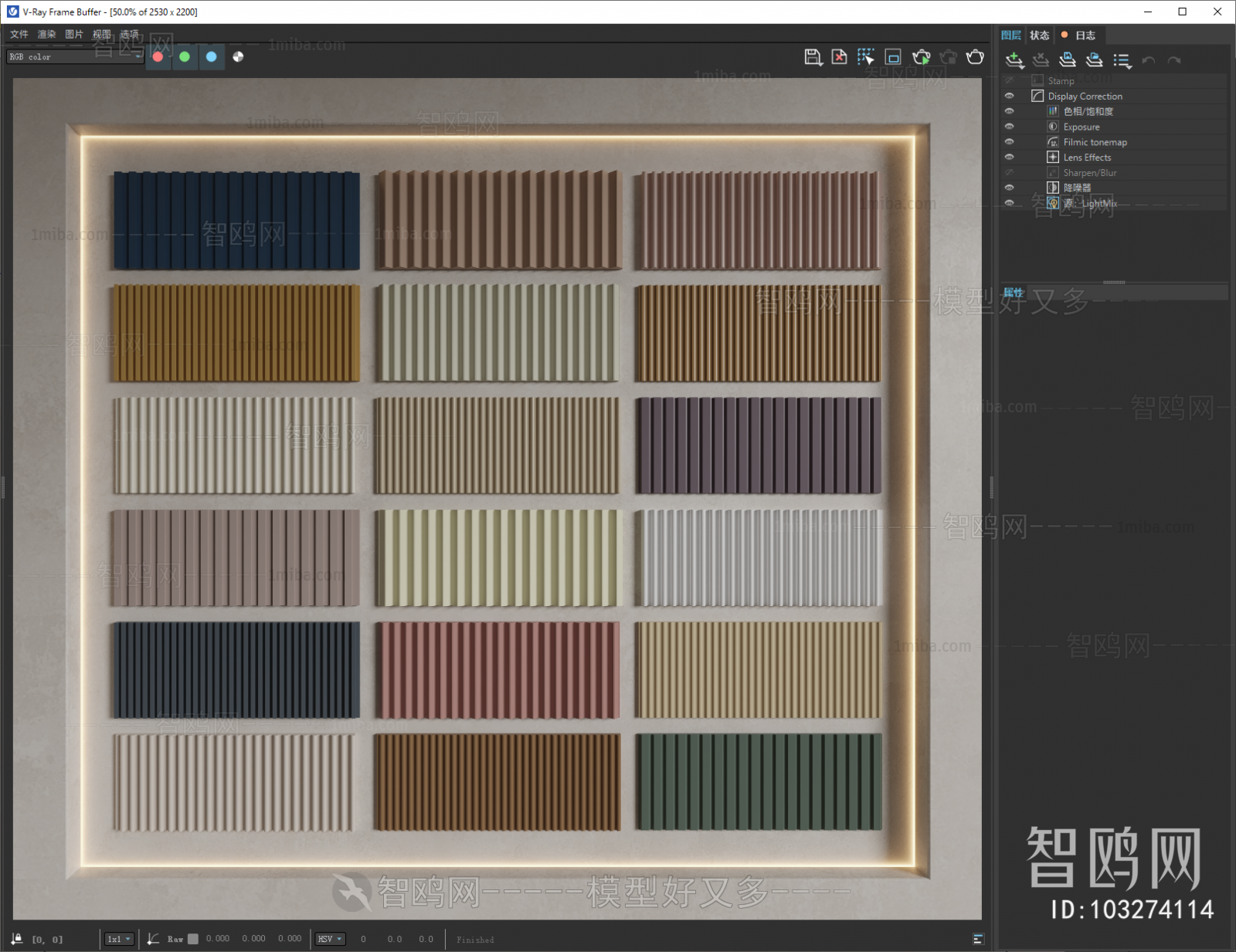Click the pixel info cursor icon in status bar
The image size is (1236, 952).
click(x=17, y=939)
